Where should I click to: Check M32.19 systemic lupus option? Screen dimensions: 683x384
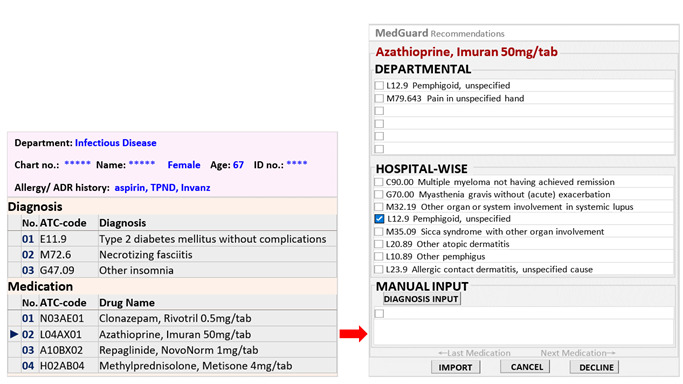[x=379, y=207]
